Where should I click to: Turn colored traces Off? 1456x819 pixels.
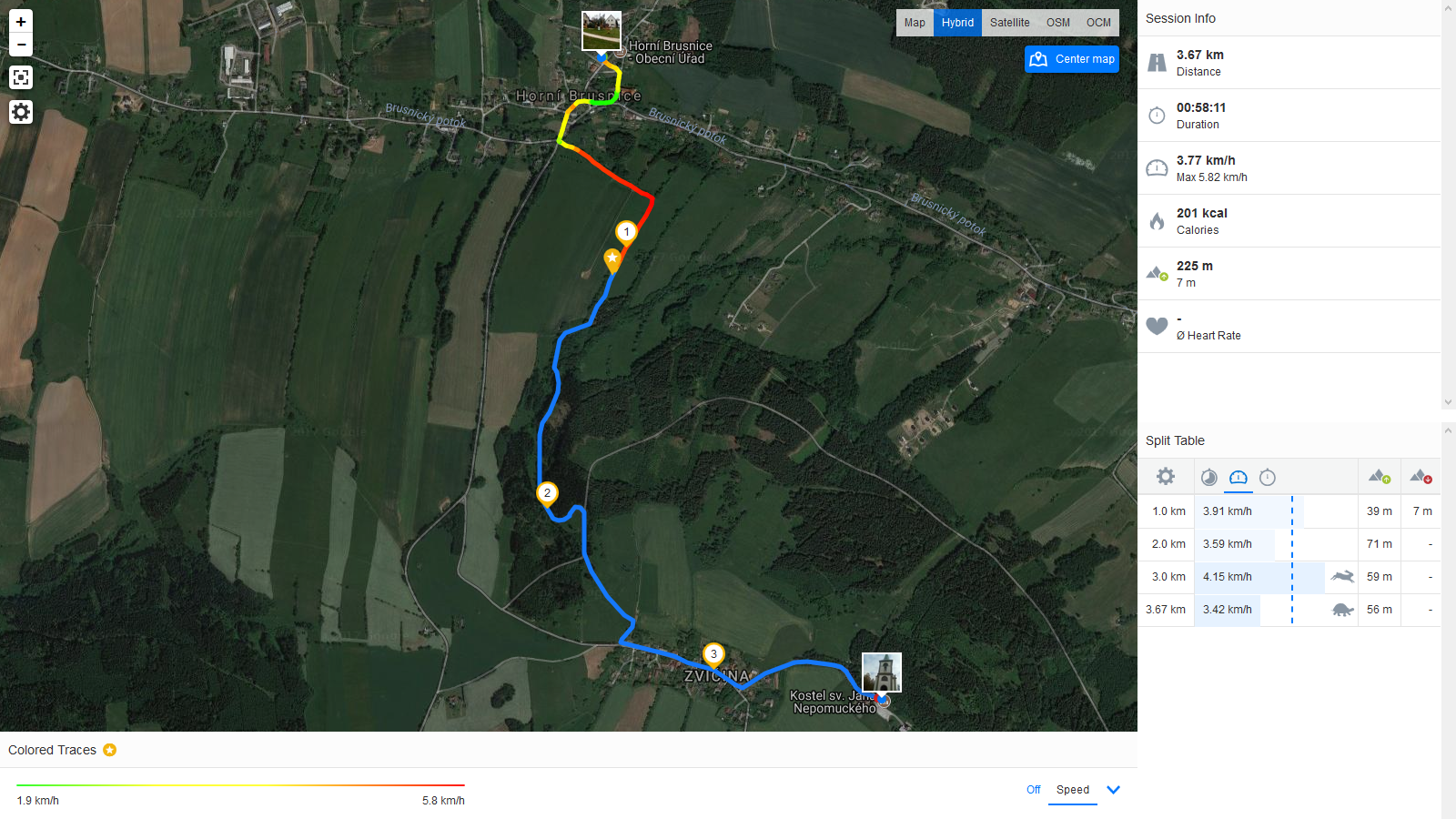(1034, 790)
